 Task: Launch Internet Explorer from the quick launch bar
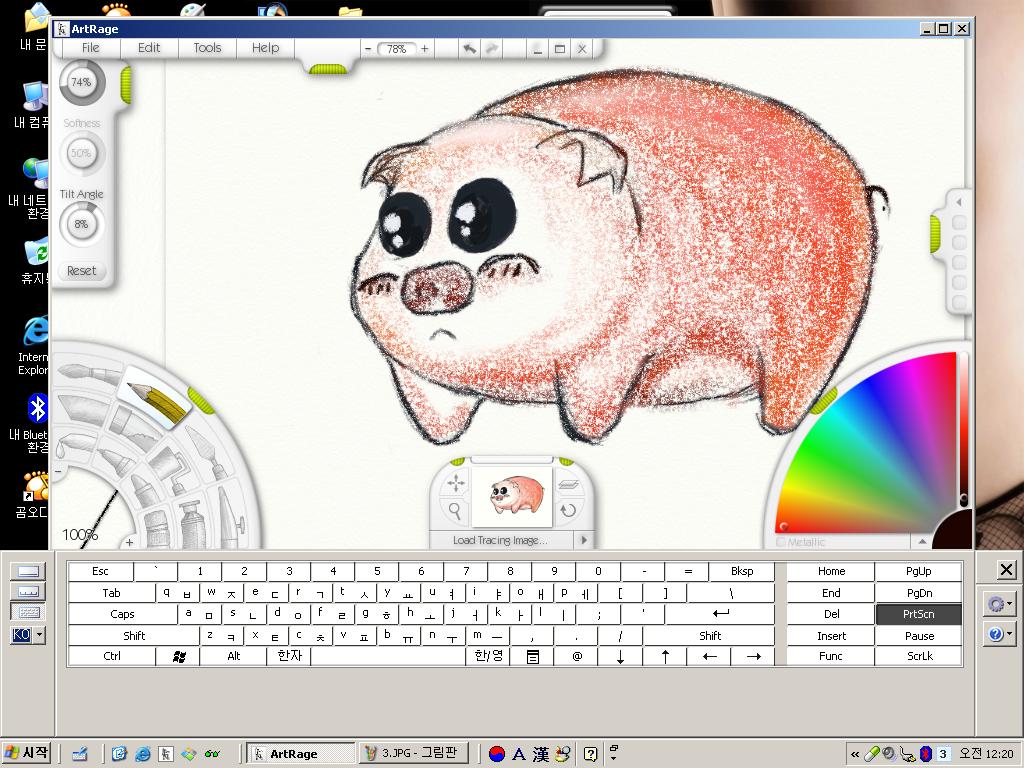[142, 754]
